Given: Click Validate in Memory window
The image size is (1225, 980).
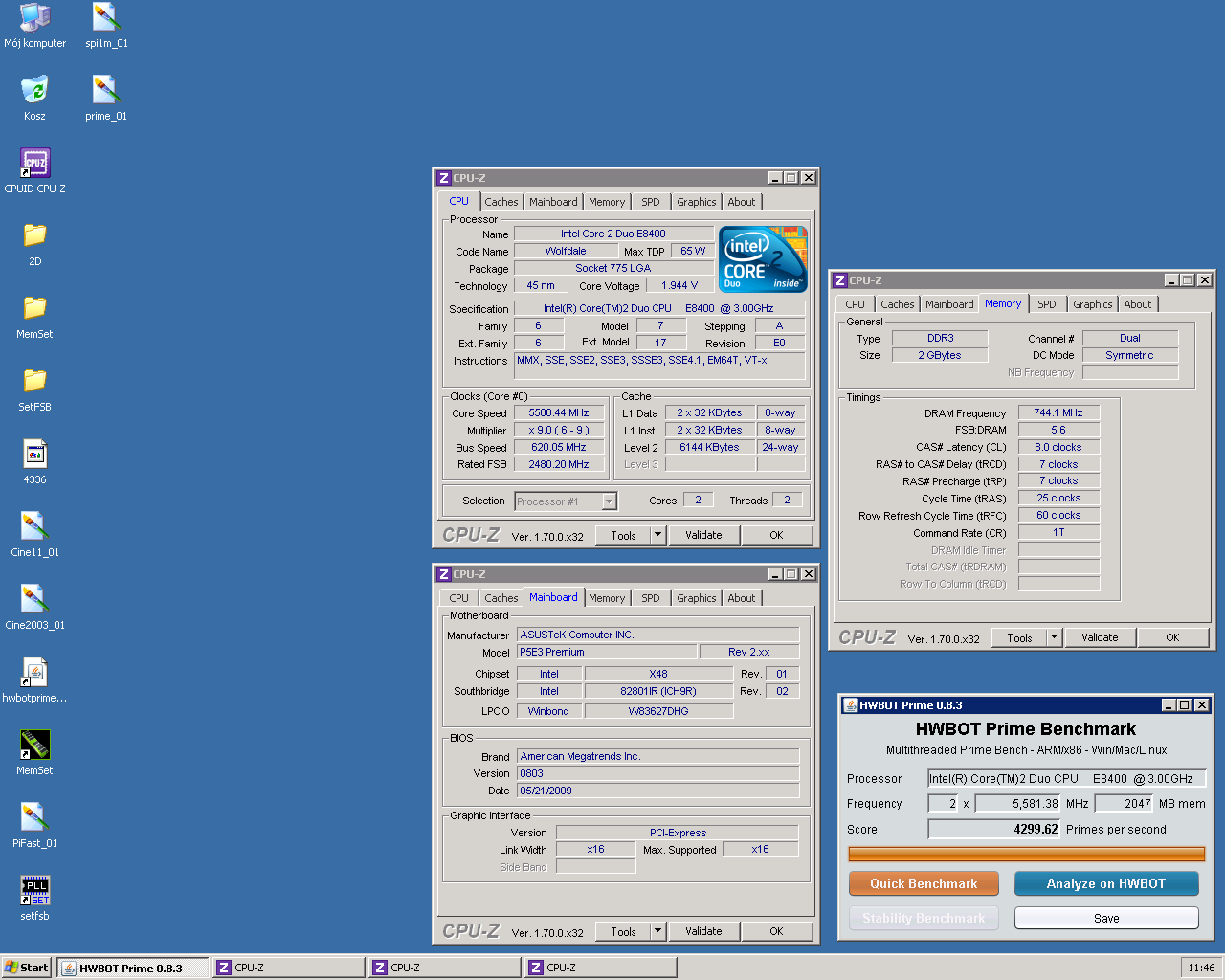Looking at the screenshot, I should click(x=1100, y=637).
